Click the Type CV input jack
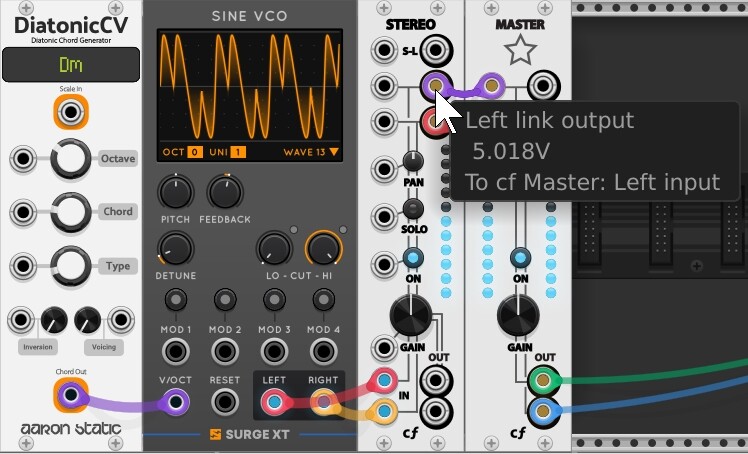Viewport: 748px width, 454px height. coord(22,266)
